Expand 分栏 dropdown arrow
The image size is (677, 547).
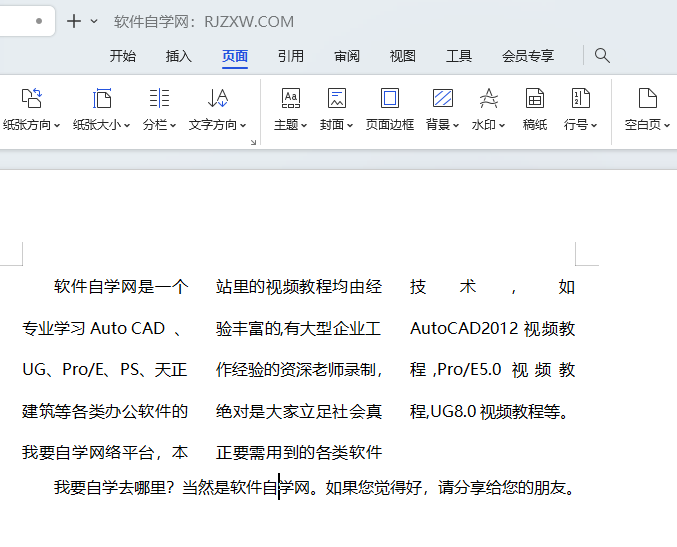pos(173,125)
